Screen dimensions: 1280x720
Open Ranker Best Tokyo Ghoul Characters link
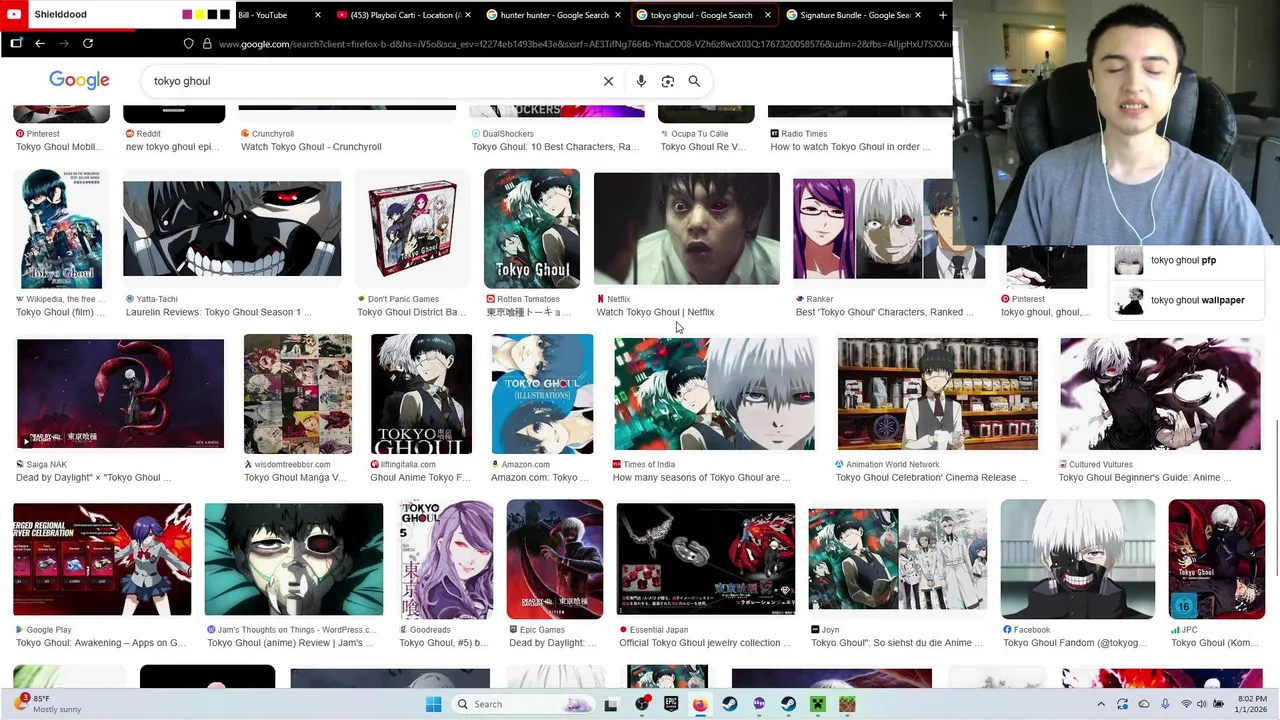pyautogui.click(x=884, y=312)
